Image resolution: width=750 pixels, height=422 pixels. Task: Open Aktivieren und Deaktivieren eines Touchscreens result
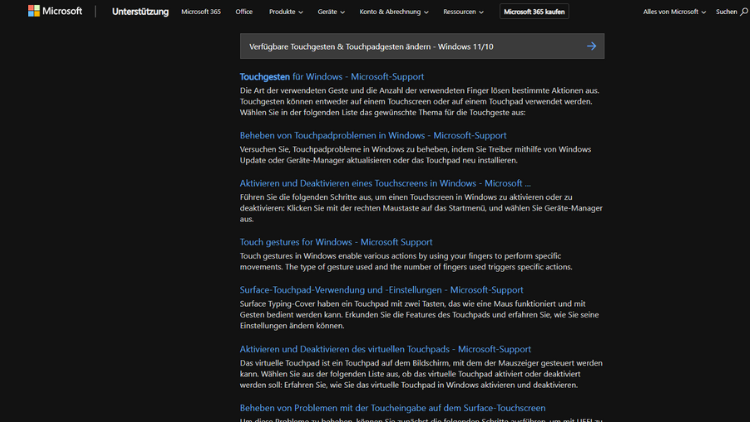coord(385,183)
